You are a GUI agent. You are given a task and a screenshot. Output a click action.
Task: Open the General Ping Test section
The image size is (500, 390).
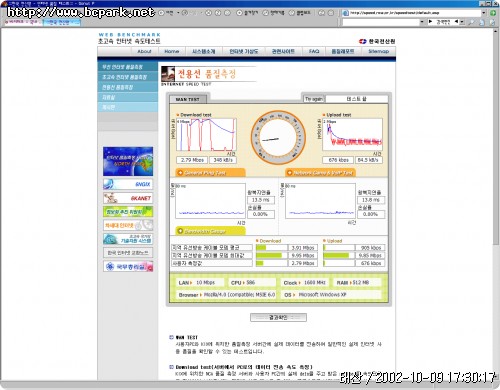(211, 173)
